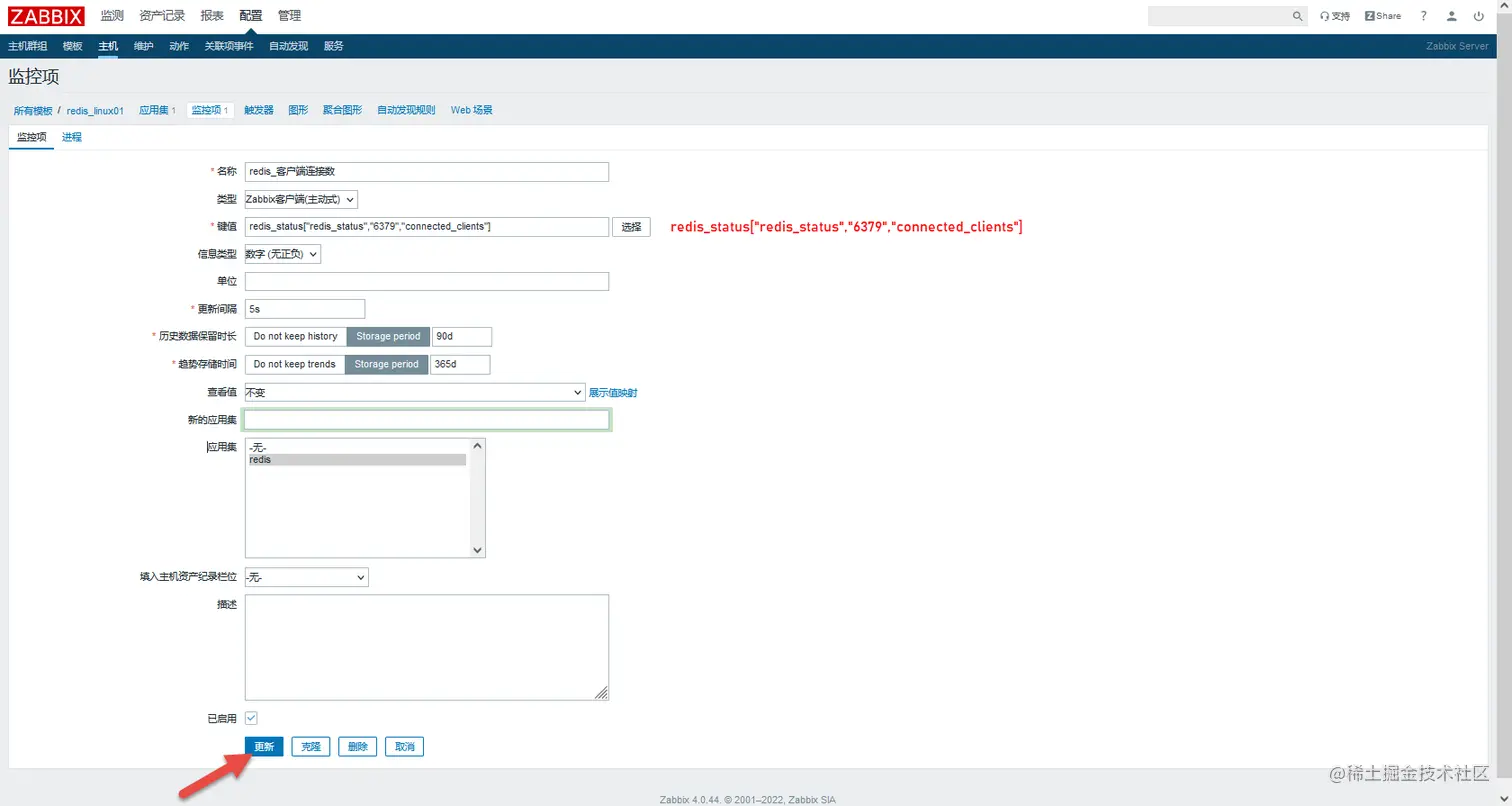Open the redis_linux01 breadcrumb link
1512x806 pixels.
[95, 110]
